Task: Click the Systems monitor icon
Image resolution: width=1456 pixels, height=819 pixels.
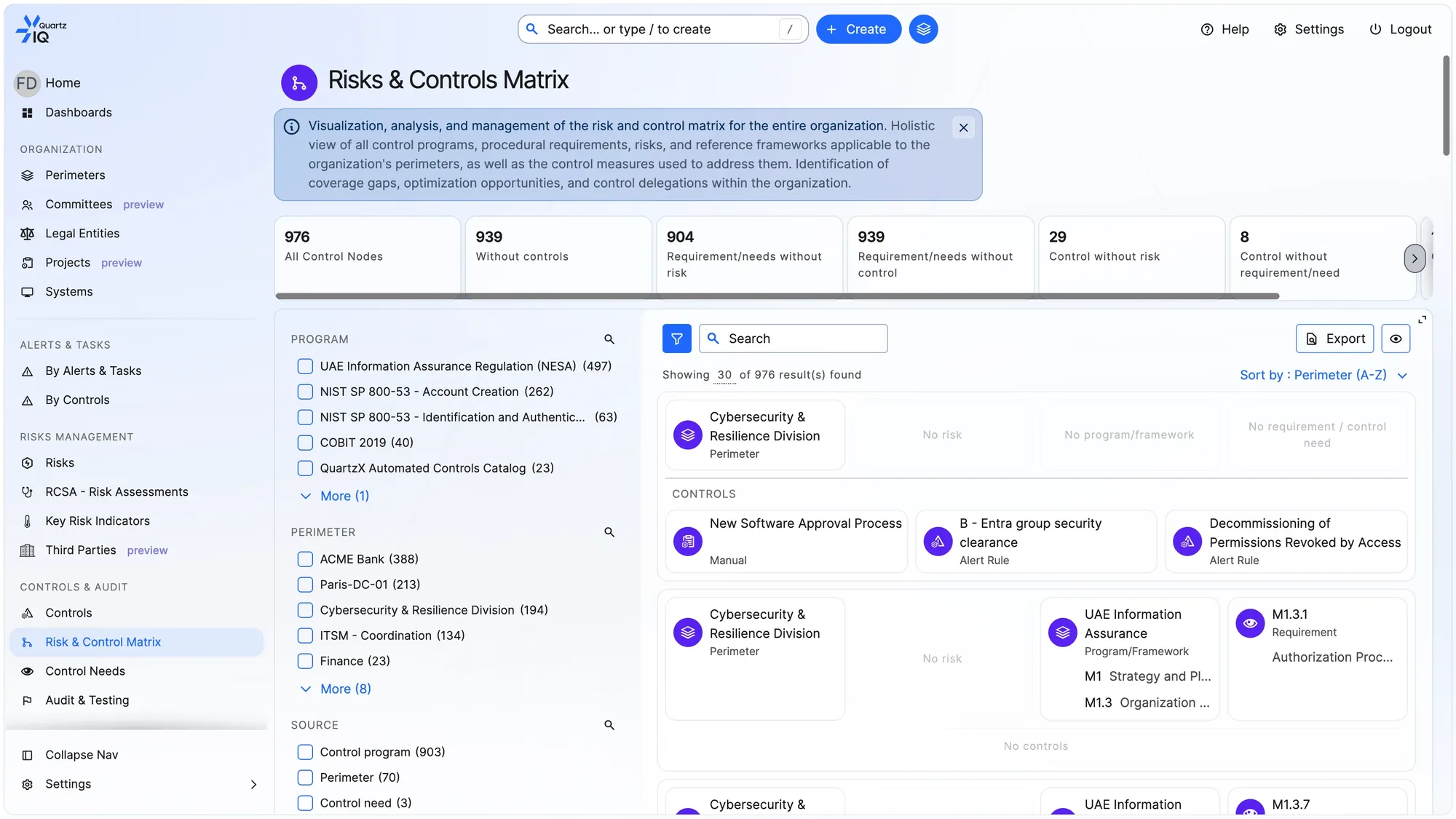Action: coord(27,292)
